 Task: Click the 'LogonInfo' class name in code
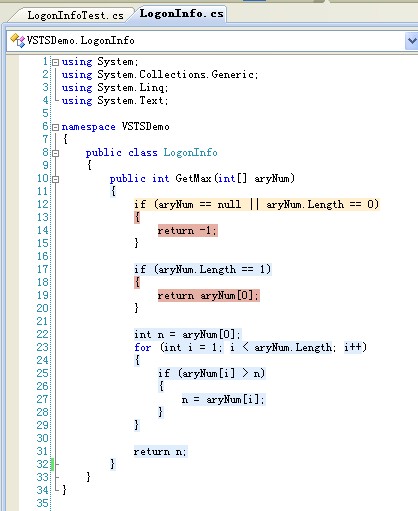190,153
